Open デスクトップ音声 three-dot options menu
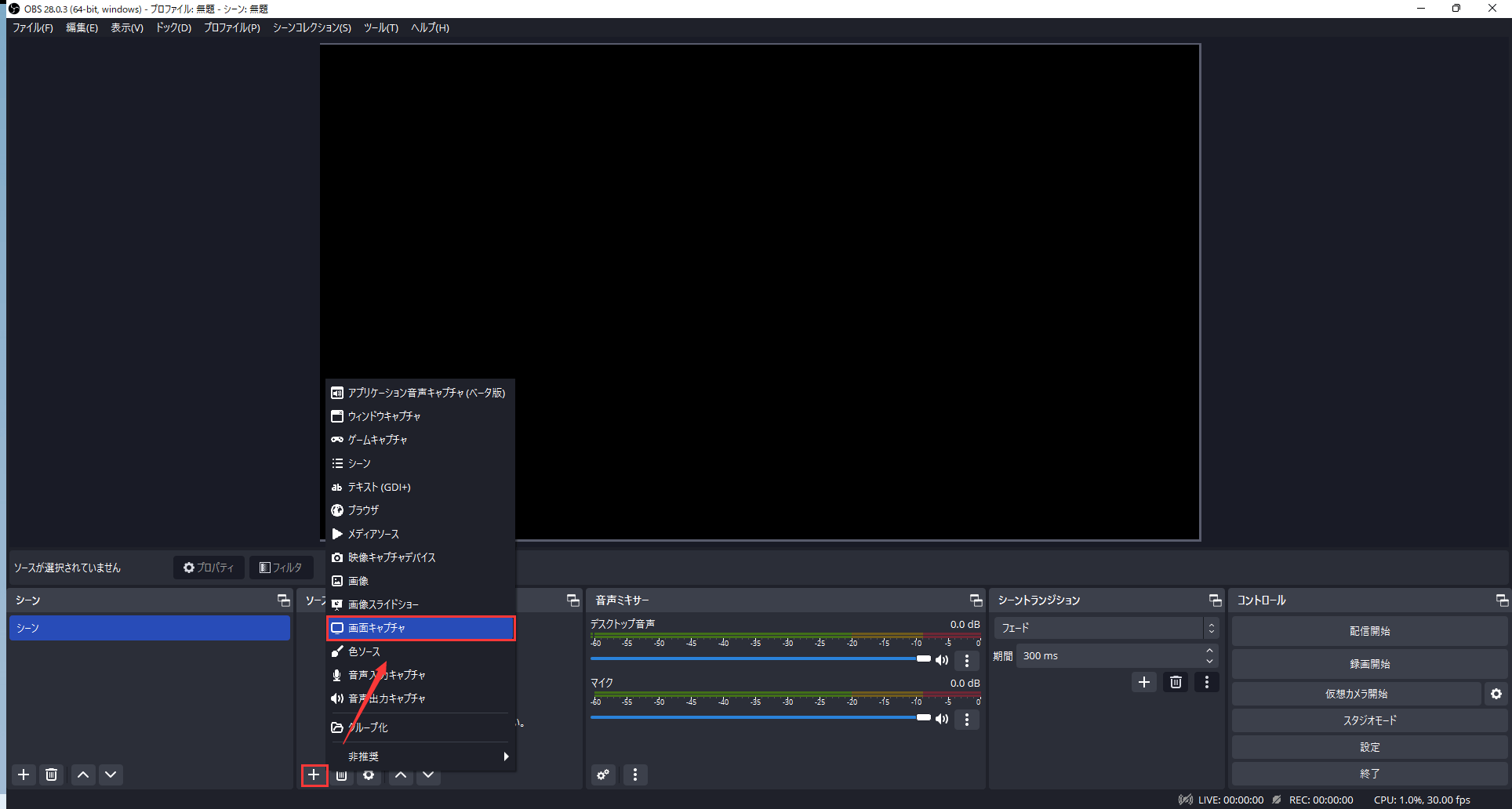The height and width of the screenshot is (809, 1512). tap(967, 661)
